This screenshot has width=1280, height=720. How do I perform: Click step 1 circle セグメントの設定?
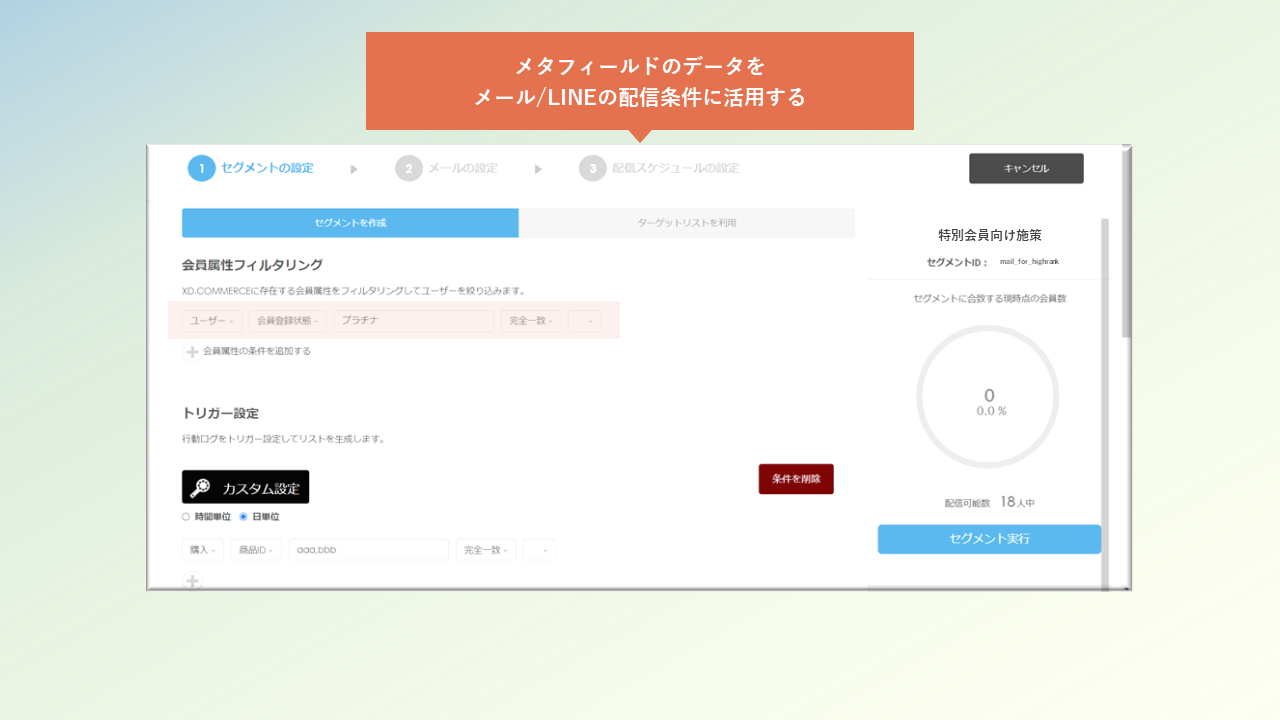(201, 168)
